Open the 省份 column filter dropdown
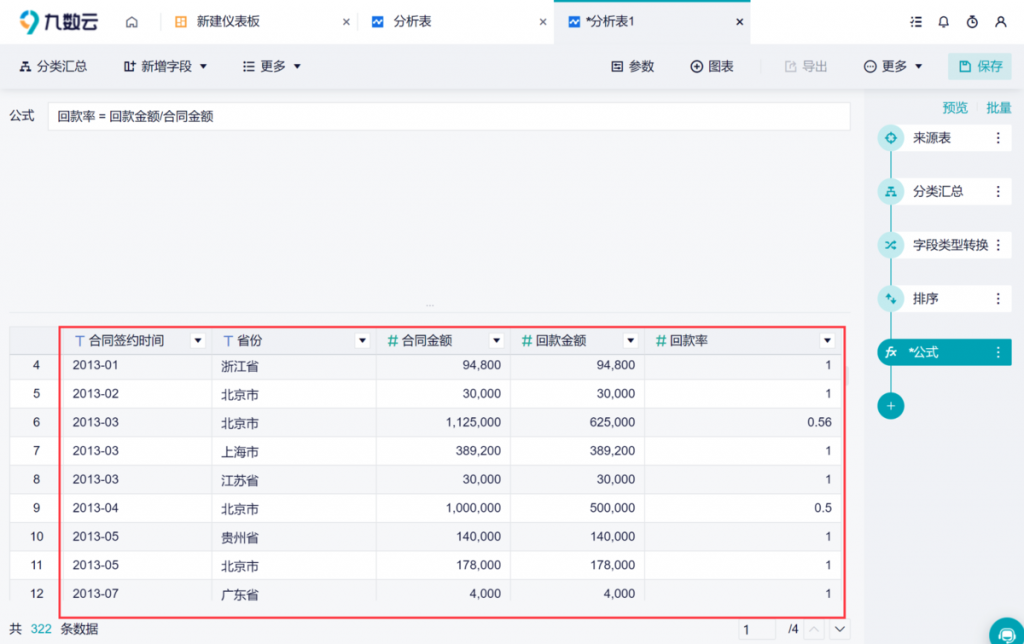 [362, 341]
